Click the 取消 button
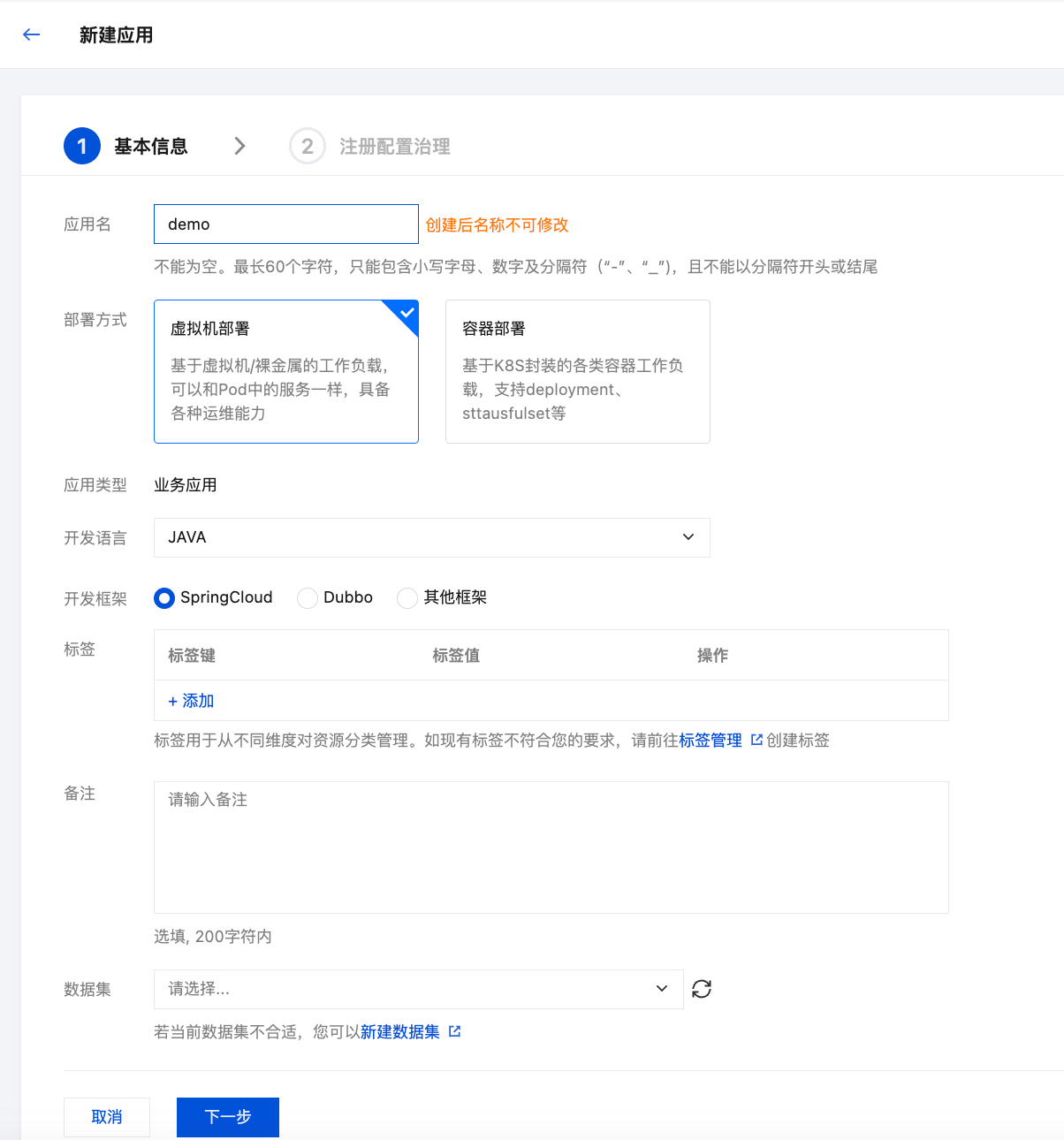This screenshot has width=1064, height=1140. [x=107, y=1117]
